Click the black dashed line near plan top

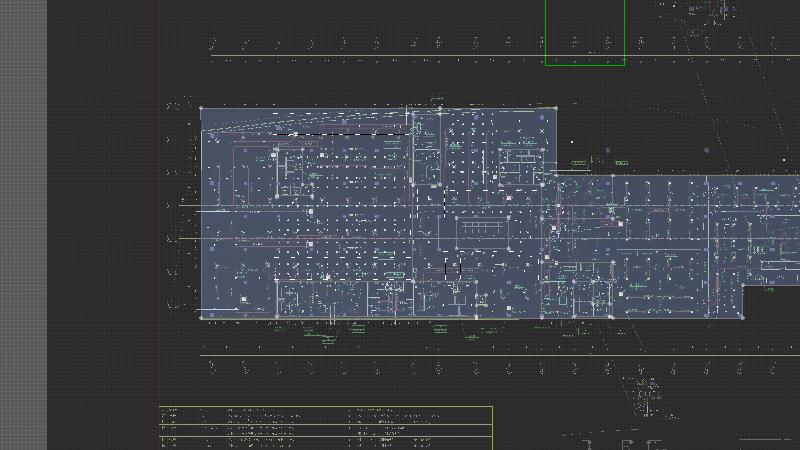point(340,134)
